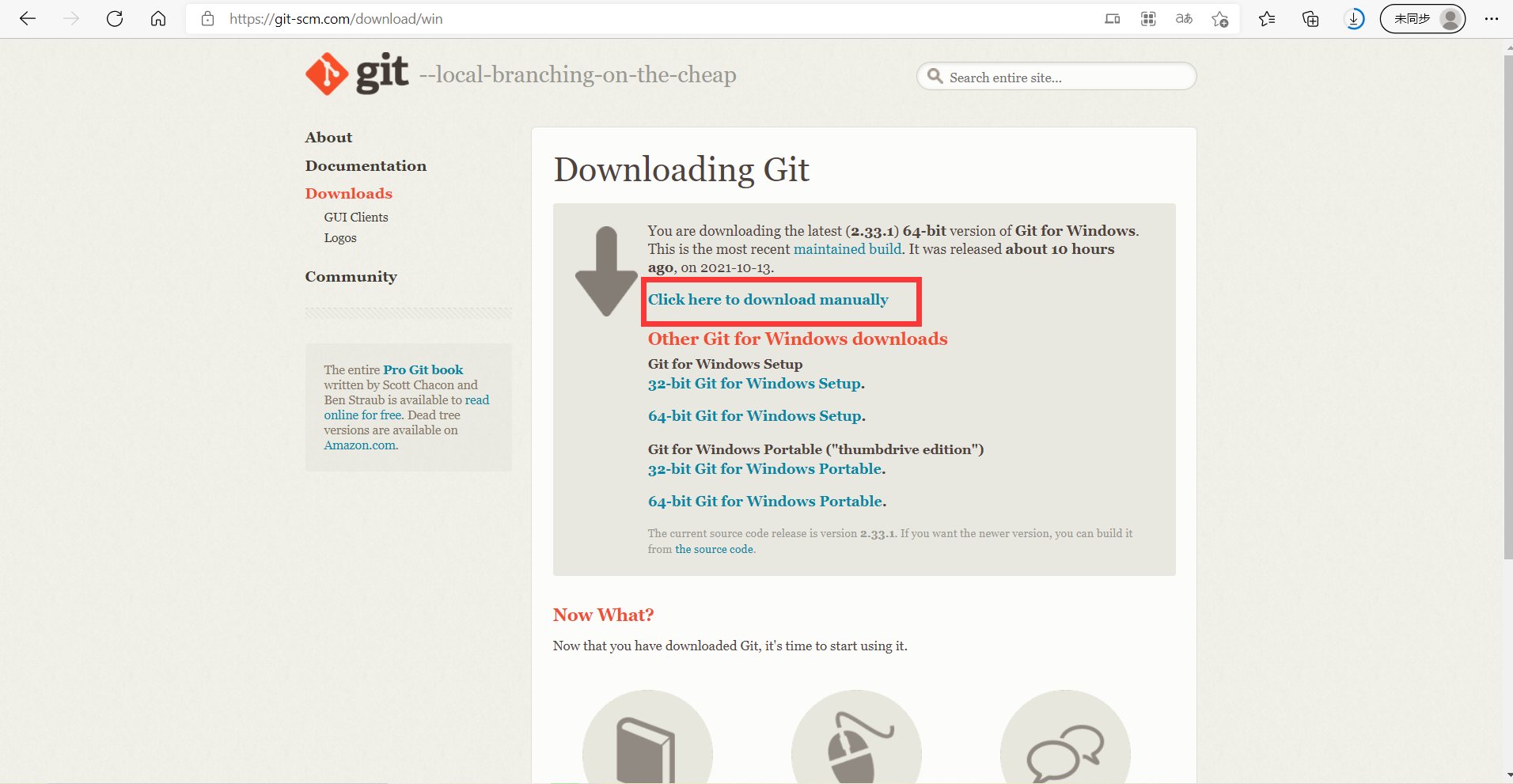Click the page vertical scrollbar thumb
The height and width of the screenshot is (784, 1513).
(1508, 307)
